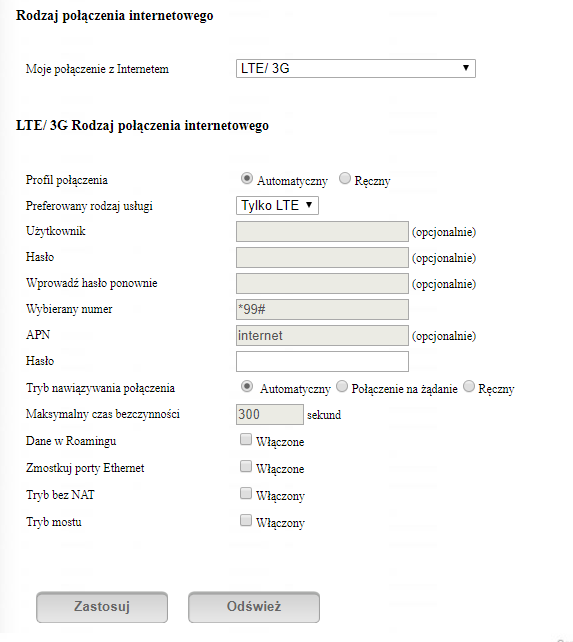Enable Zmostkuj porty Ethernet checkbox

[x=246, y=466]
